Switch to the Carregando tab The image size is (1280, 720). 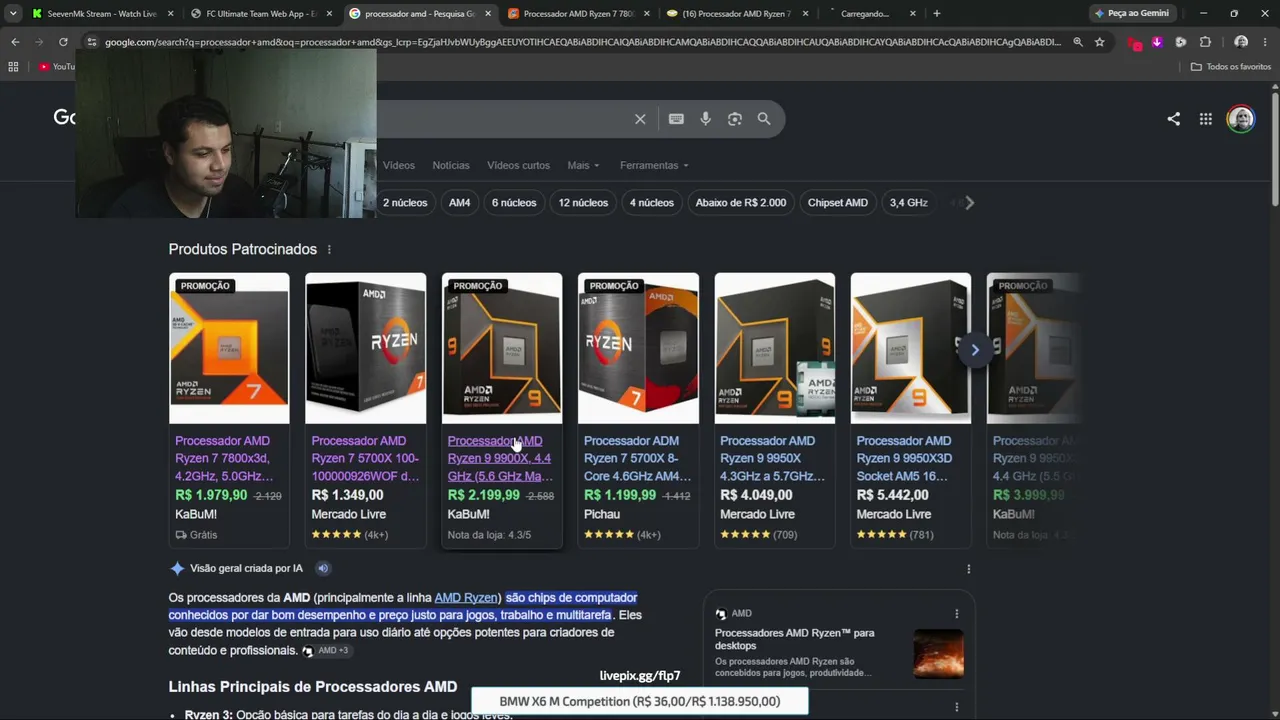point(866,14)
